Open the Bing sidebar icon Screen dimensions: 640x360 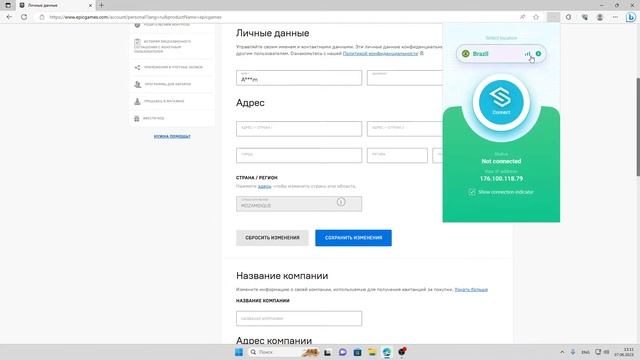631,17
